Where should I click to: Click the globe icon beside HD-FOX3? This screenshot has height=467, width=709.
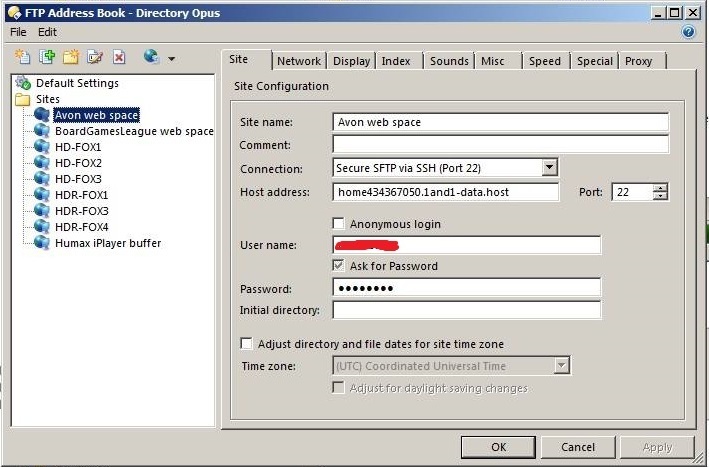(x=42, y=179)
